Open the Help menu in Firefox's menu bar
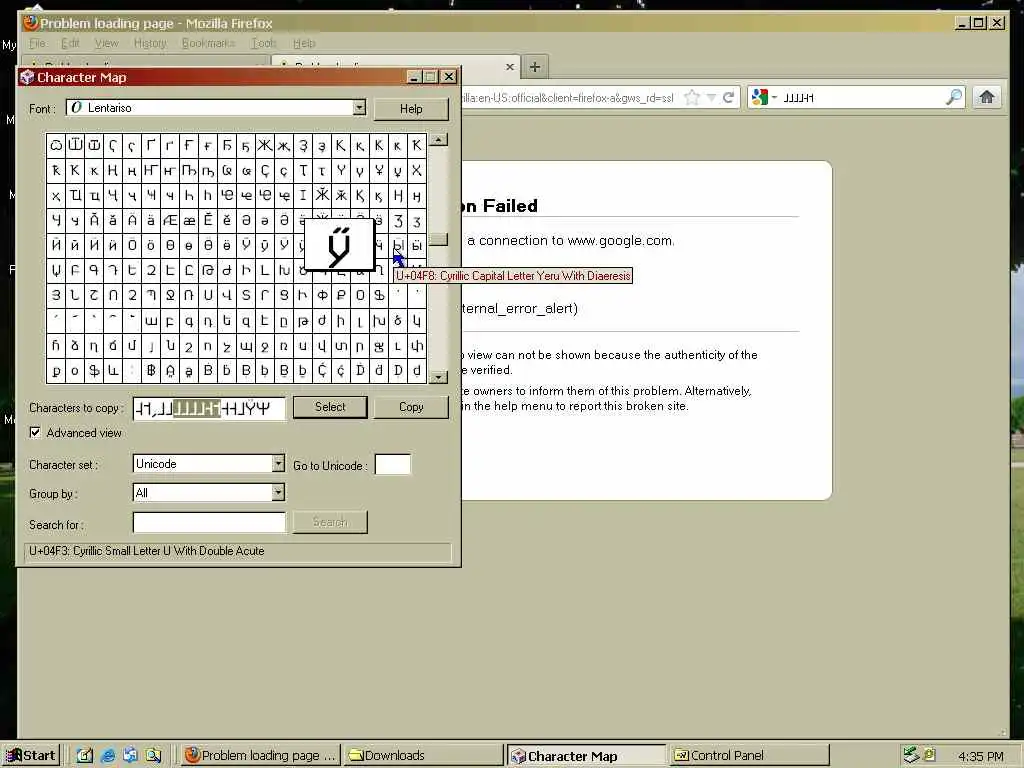 click(x=304, y=43)
